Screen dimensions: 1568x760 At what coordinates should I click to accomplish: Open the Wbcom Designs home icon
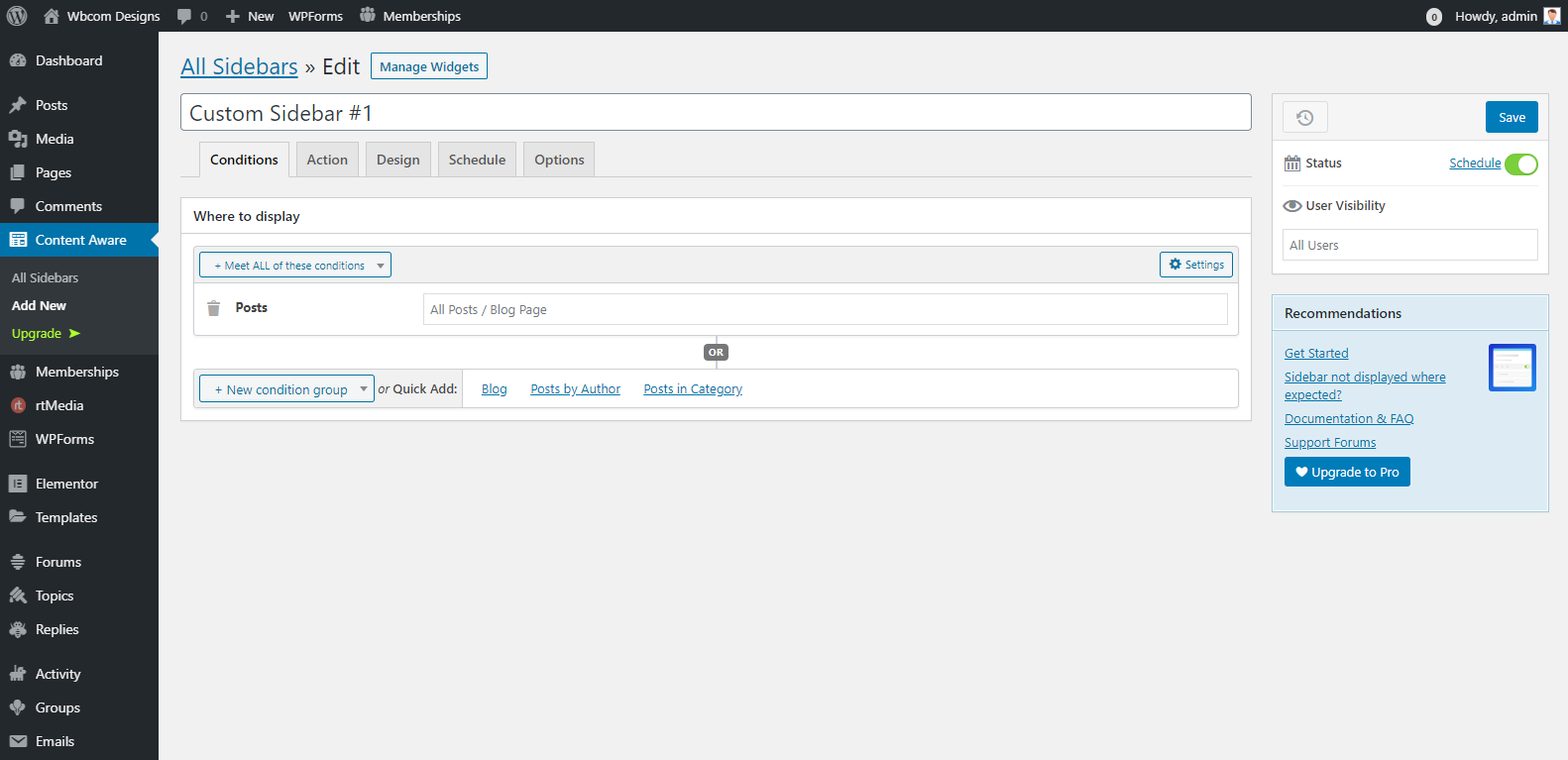click(52, 16)
